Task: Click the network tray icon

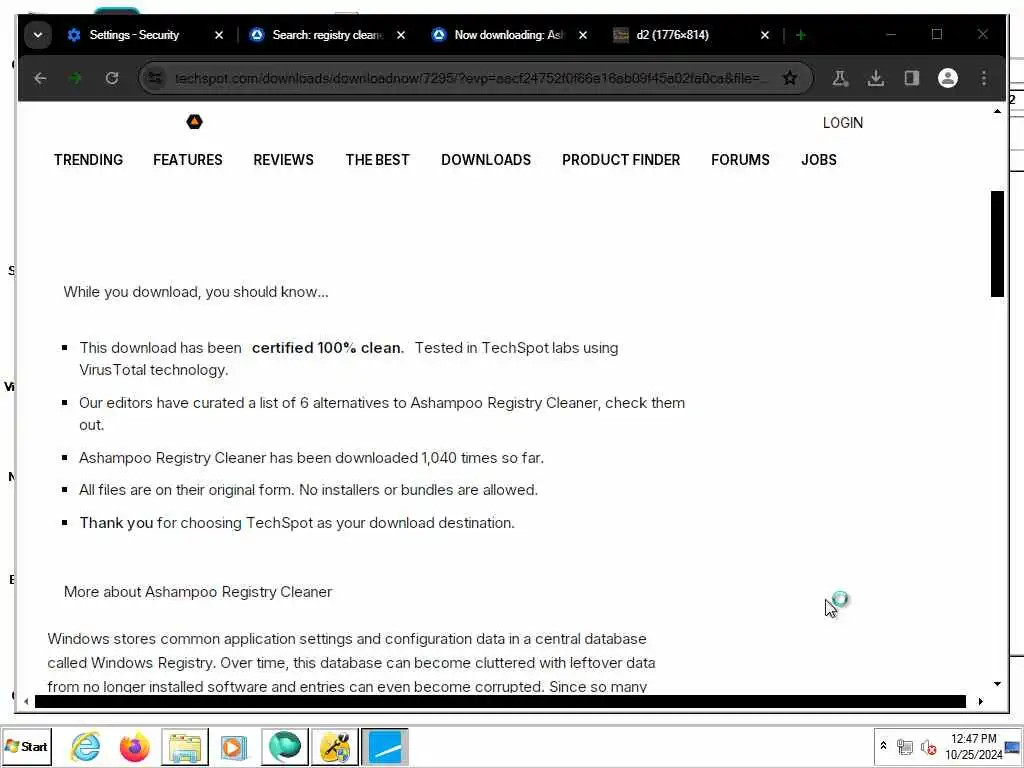Action: point(904,746)
